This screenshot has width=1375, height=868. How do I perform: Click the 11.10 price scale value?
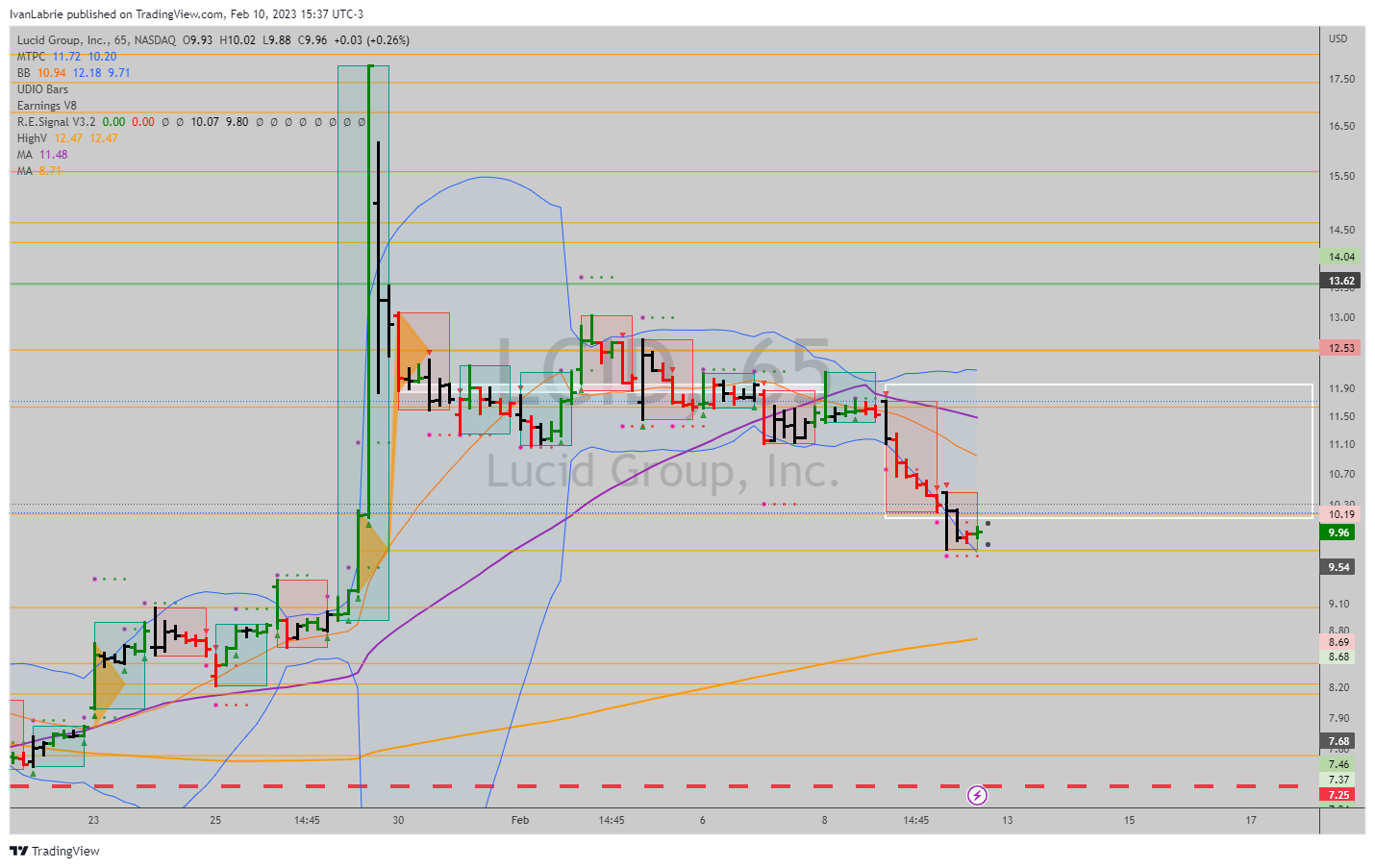click(1341, 444)
